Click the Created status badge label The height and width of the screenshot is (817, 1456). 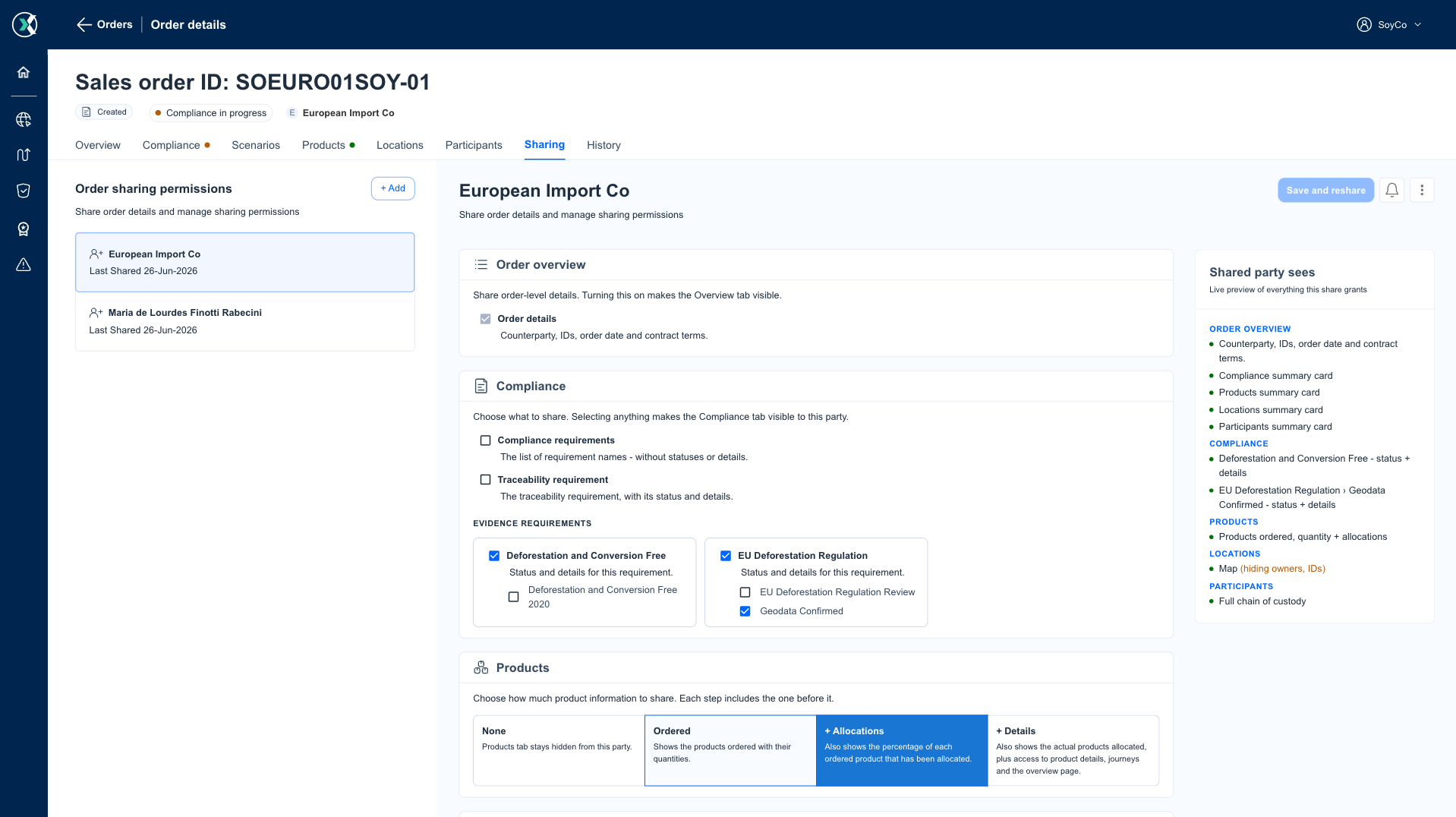point(112,112)
